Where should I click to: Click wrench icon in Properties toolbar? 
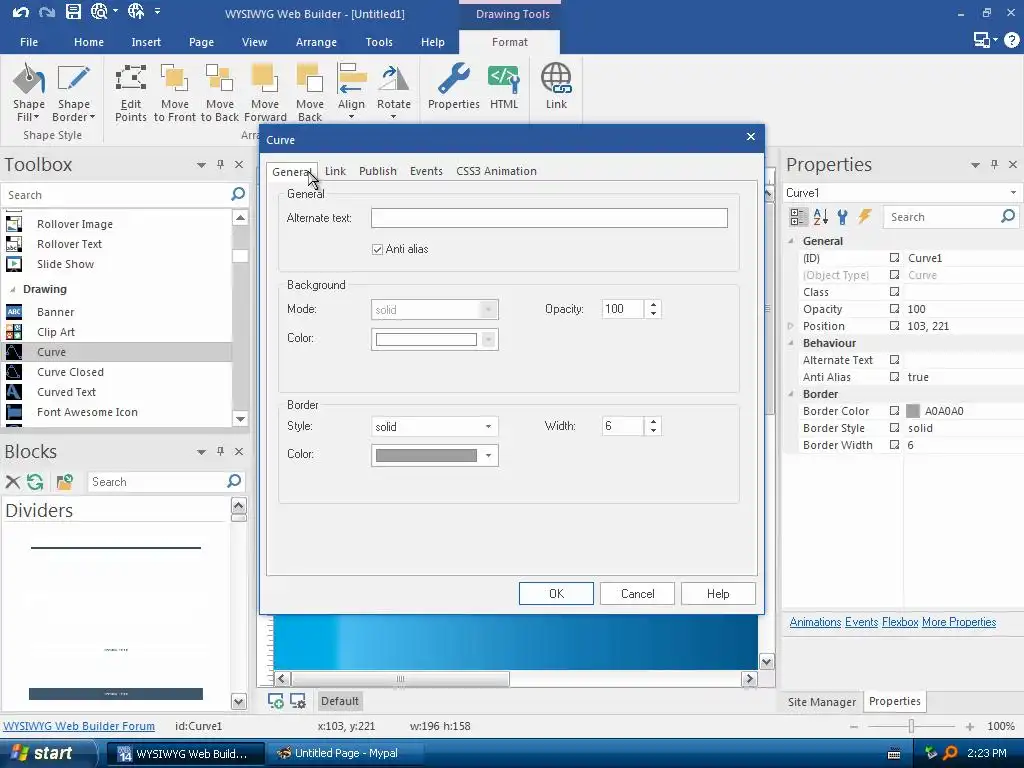(842, 217)
